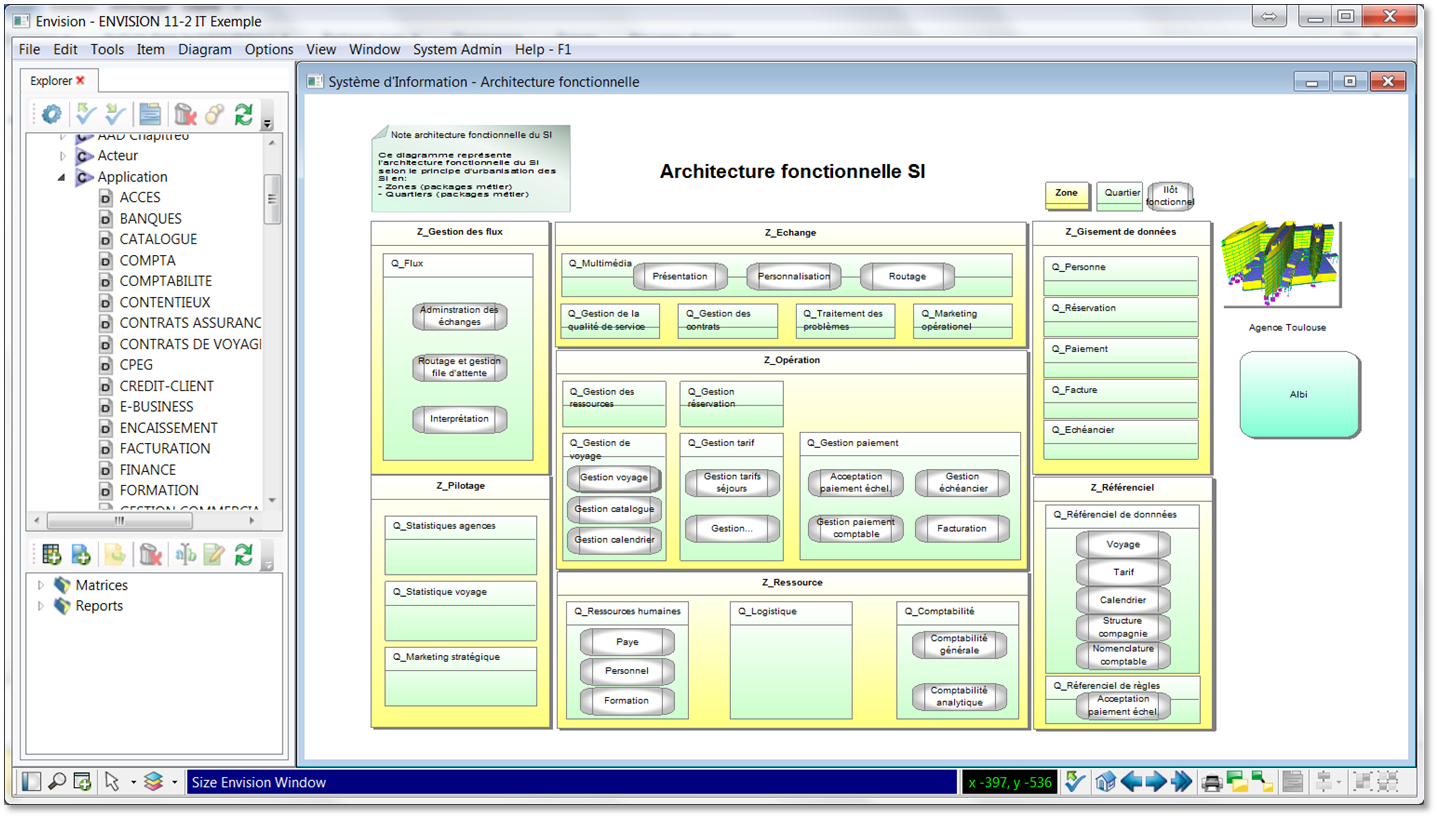The width and height of the screenshot is (1437, 818).
Task: Click the blue gear icon in Explorer toolbar
Action: (51, 114)
